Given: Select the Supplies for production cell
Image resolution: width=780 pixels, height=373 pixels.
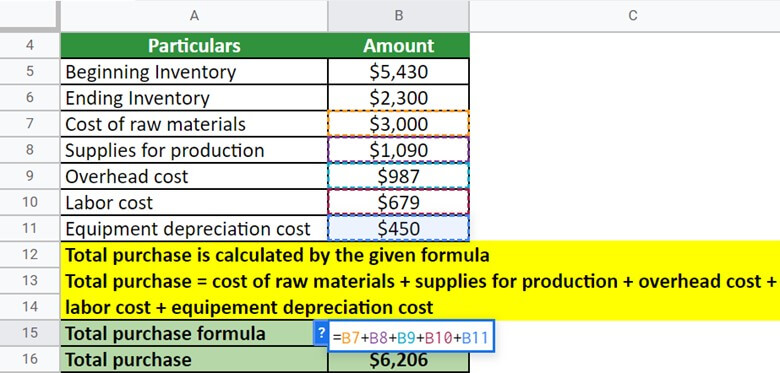Looking at the screenshot, I should click(x=194, y=150).
